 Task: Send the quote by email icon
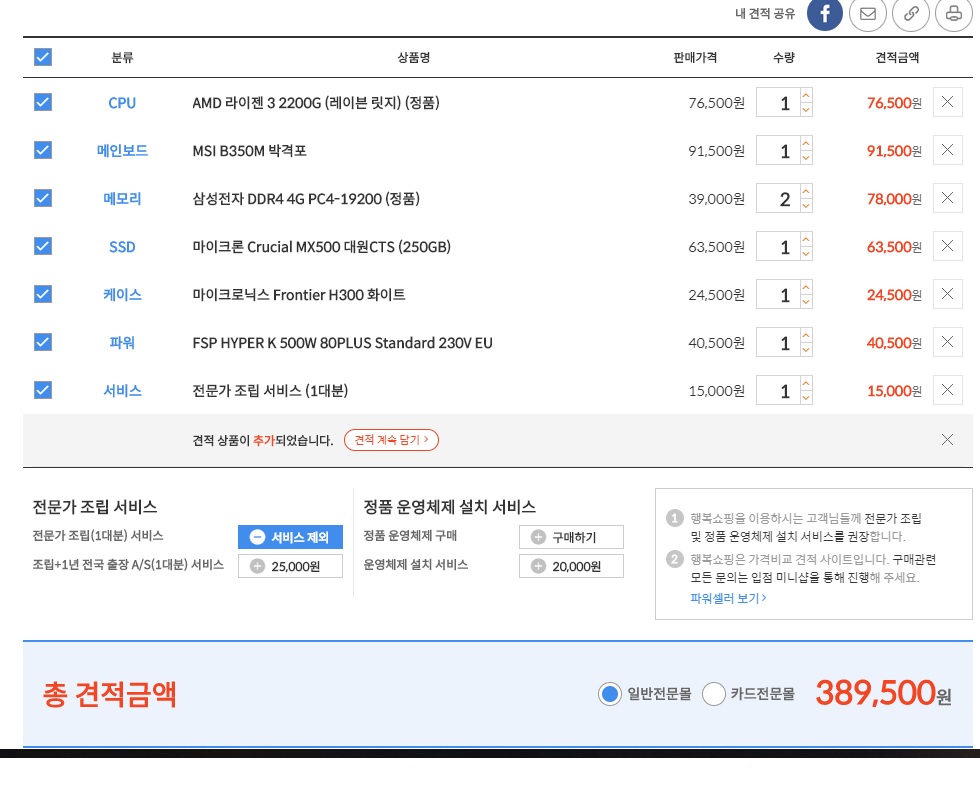coord(868,13)
